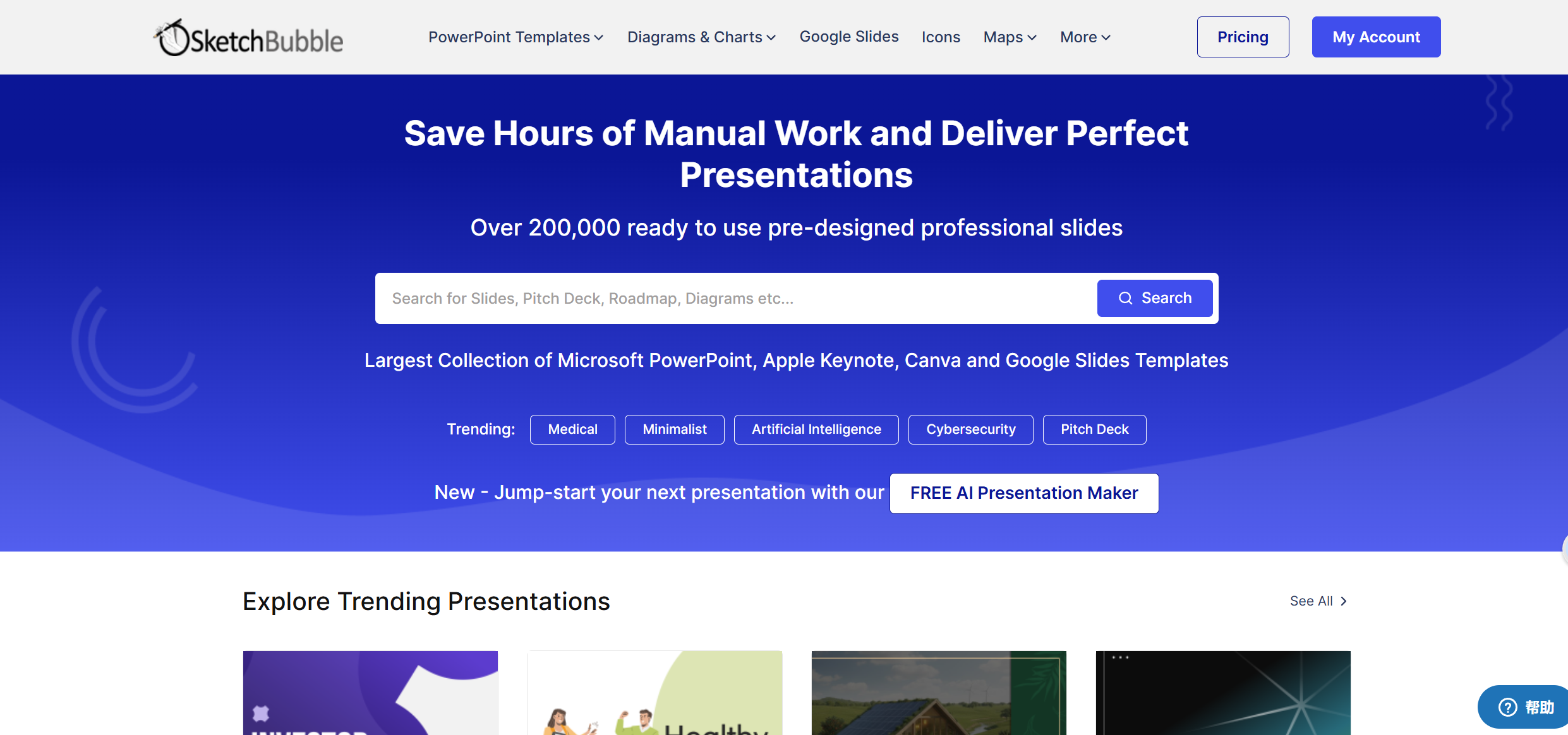Select the Artificial Intelligence trending tag
This screenshot has height=735, width=1568.
(x=816, y=429)
